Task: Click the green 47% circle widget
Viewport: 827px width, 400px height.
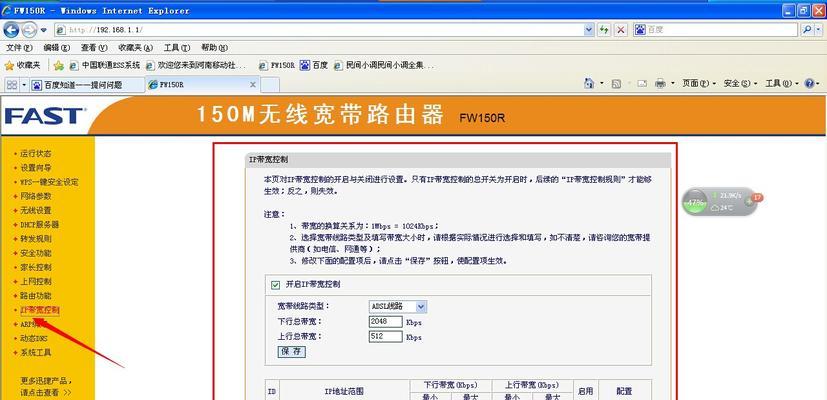Action: (x=695, y=202)
